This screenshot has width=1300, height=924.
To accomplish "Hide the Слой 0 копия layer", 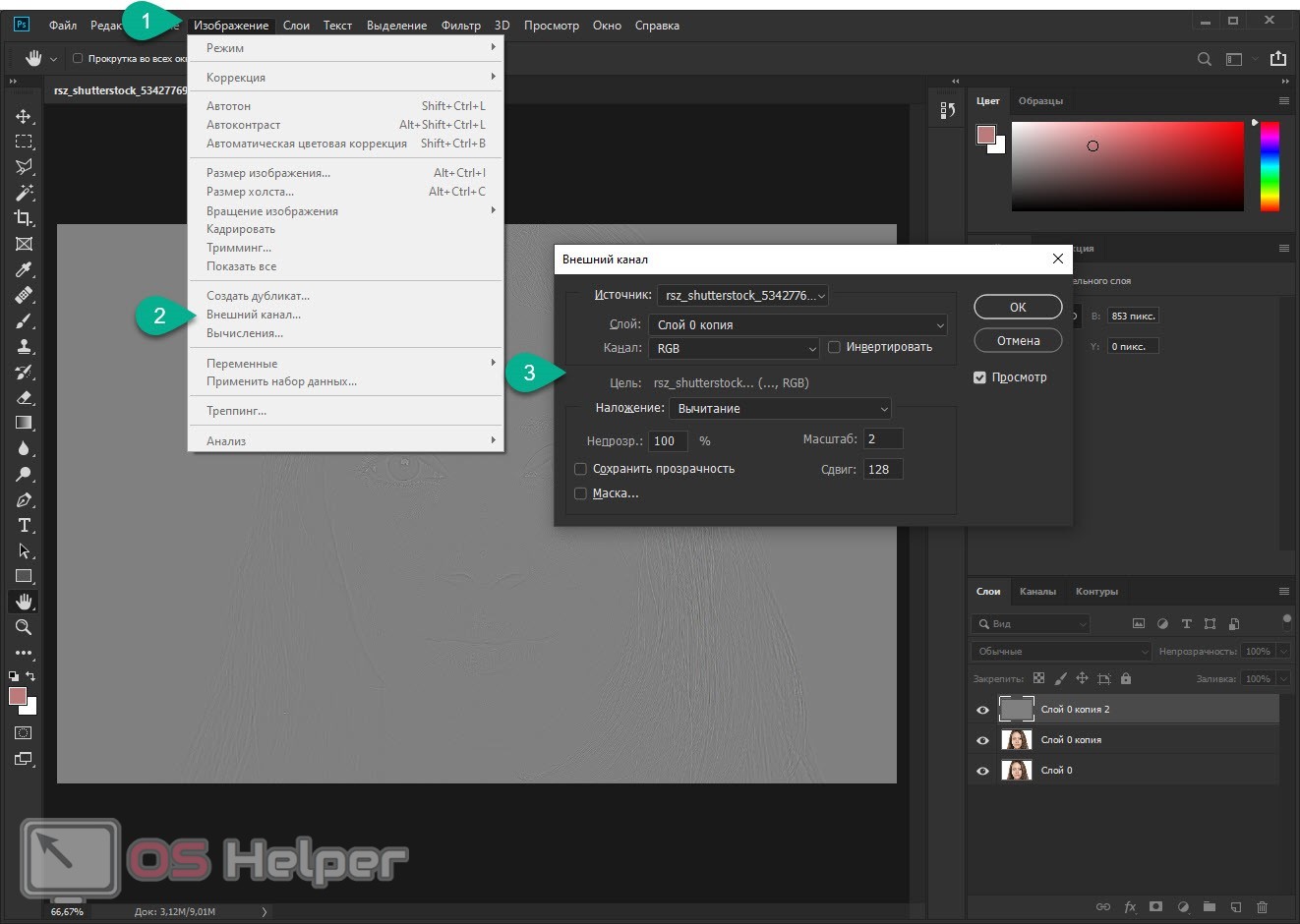I will coord(982,740).
